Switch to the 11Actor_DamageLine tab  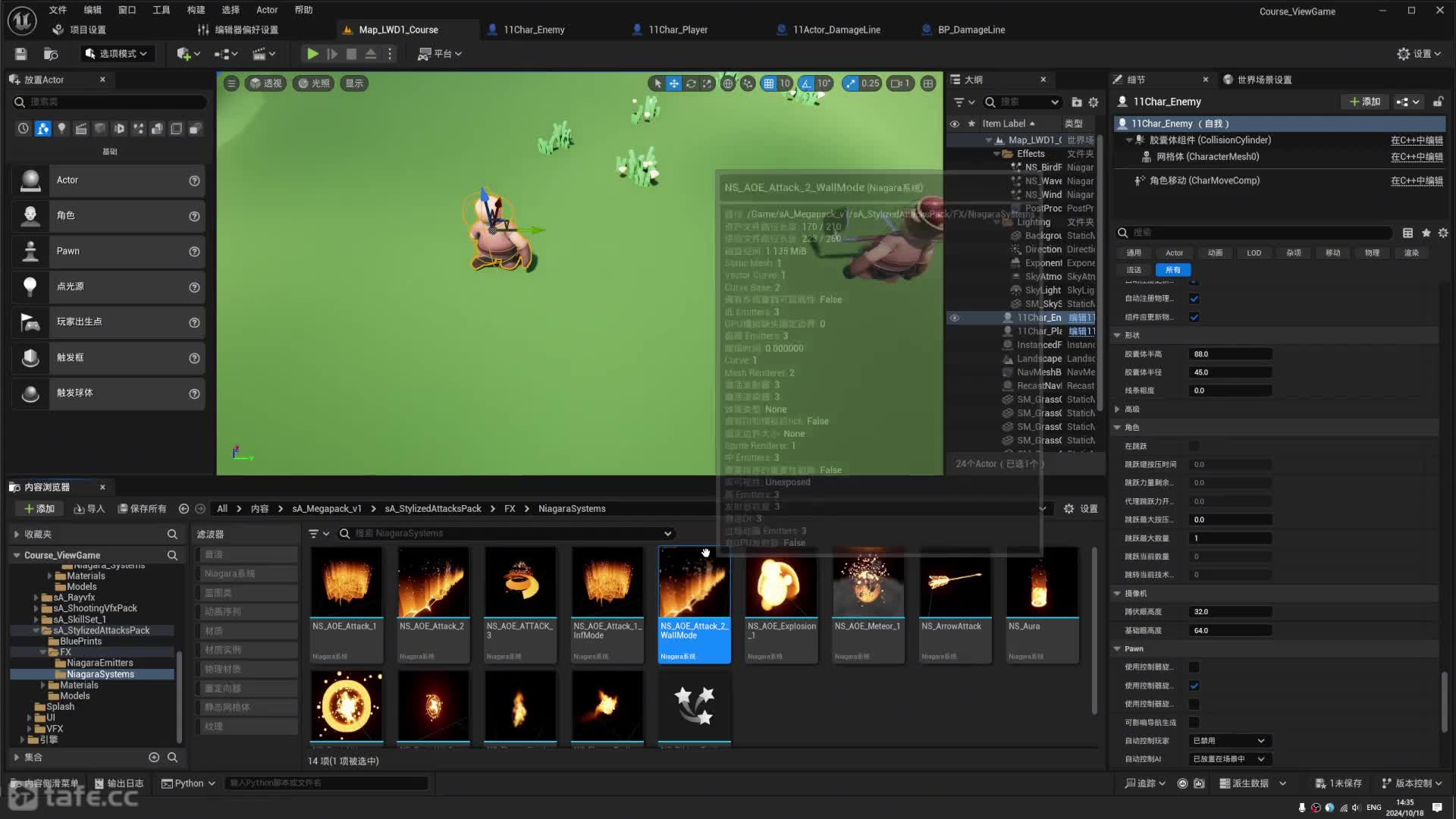click(x=836, y=30)
